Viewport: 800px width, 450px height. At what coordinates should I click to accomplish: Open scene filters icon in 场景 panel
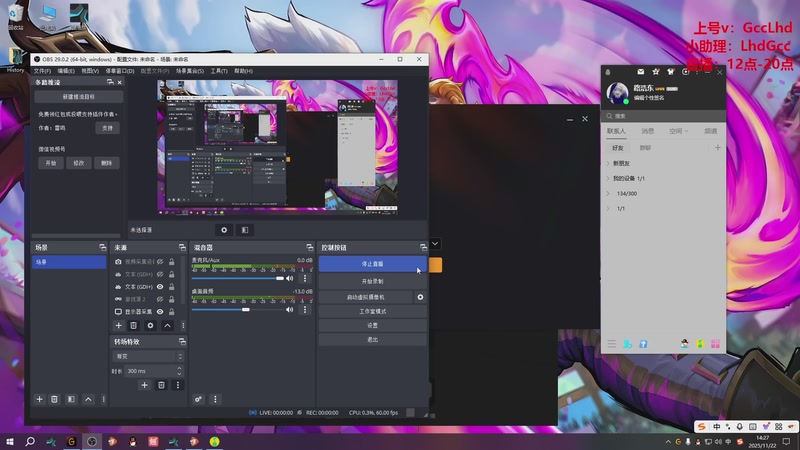click(71, 399)
